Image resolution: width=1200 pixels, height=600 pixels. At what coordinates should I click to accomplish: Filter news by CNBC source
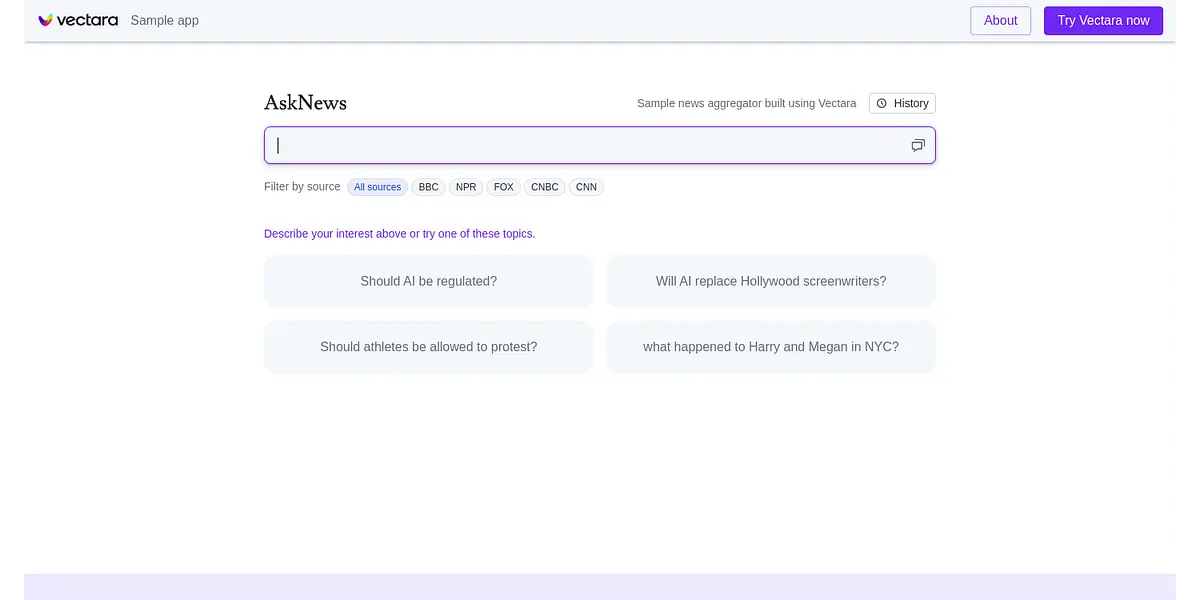[545, 187]
